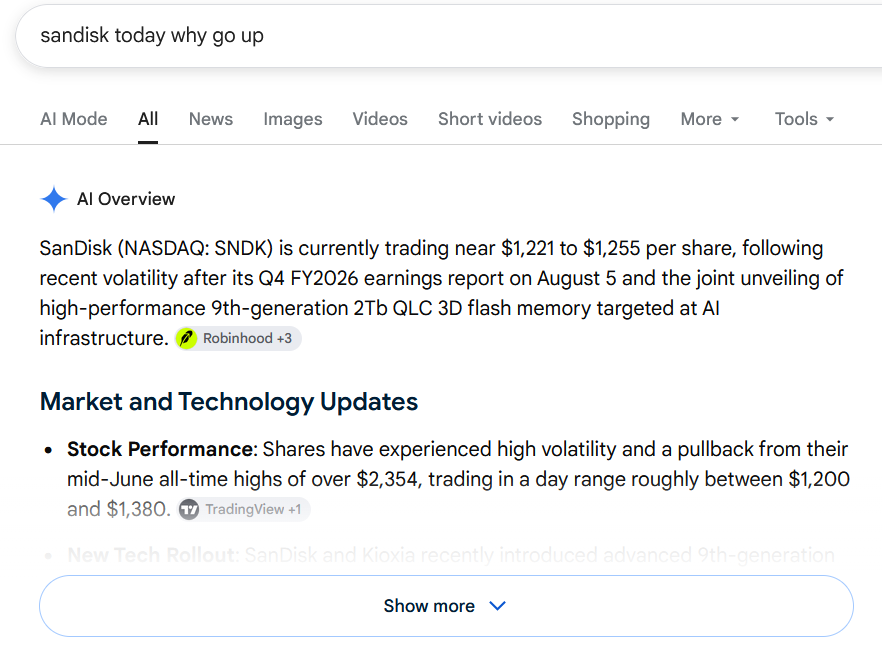Click the search box with sandisk query

tap(449, 36)
